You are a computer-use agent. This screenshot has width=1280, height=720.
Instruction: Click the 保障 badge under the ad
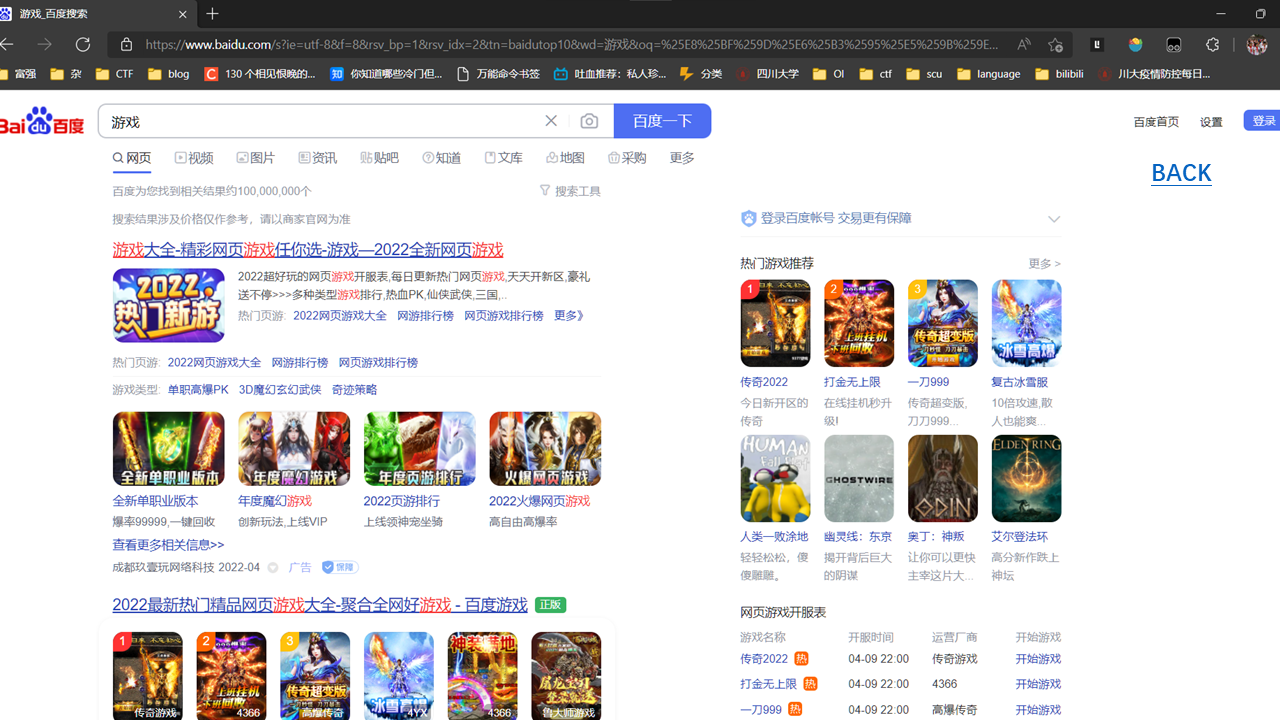click(x=340, y=567)
